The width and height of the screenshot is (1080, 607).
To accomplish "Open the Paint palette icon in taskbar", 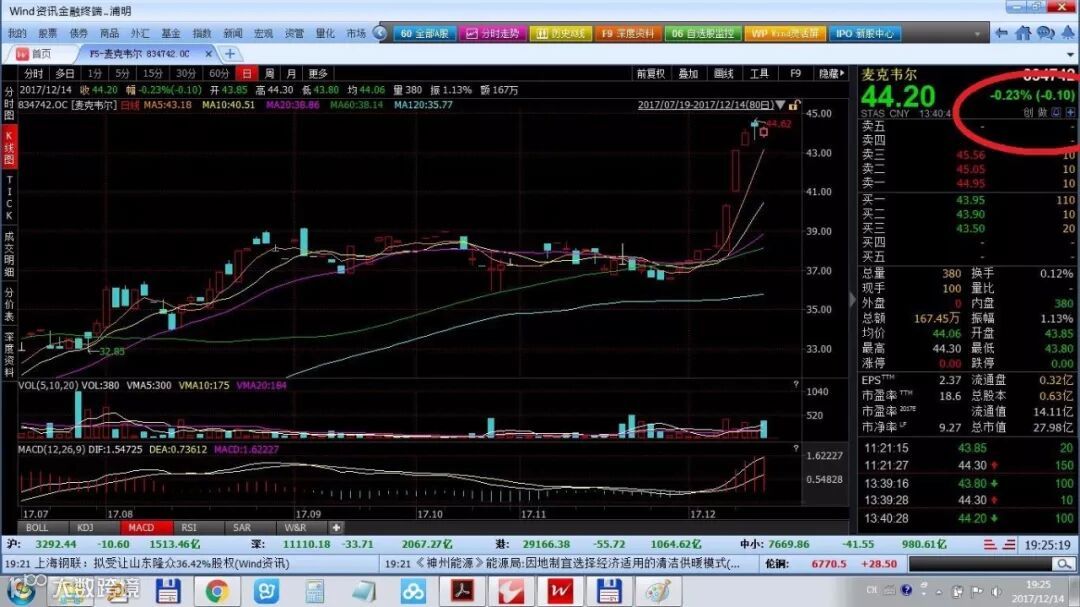I will click(x=658, y=592).
